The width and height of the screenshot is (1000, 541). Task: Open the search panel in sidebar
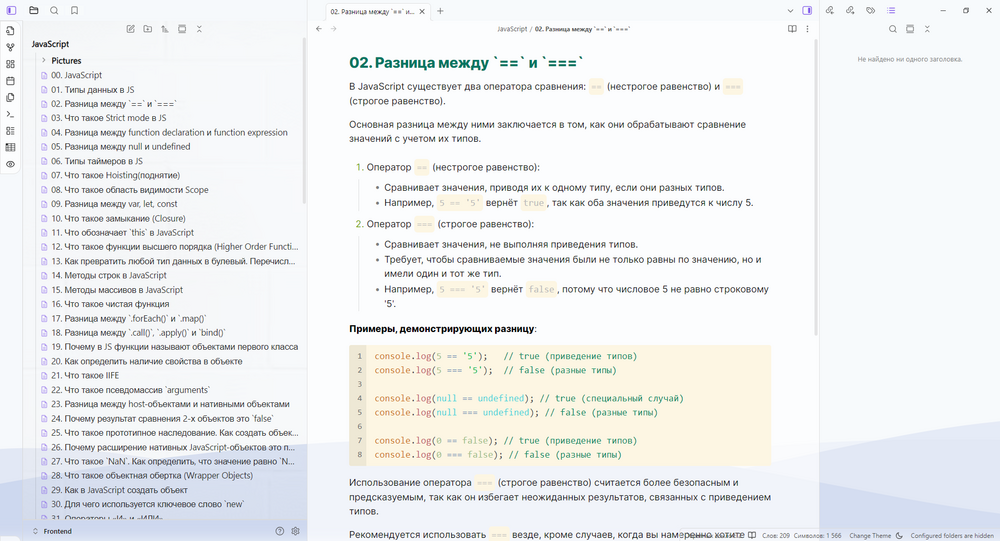tap(54, 10)
